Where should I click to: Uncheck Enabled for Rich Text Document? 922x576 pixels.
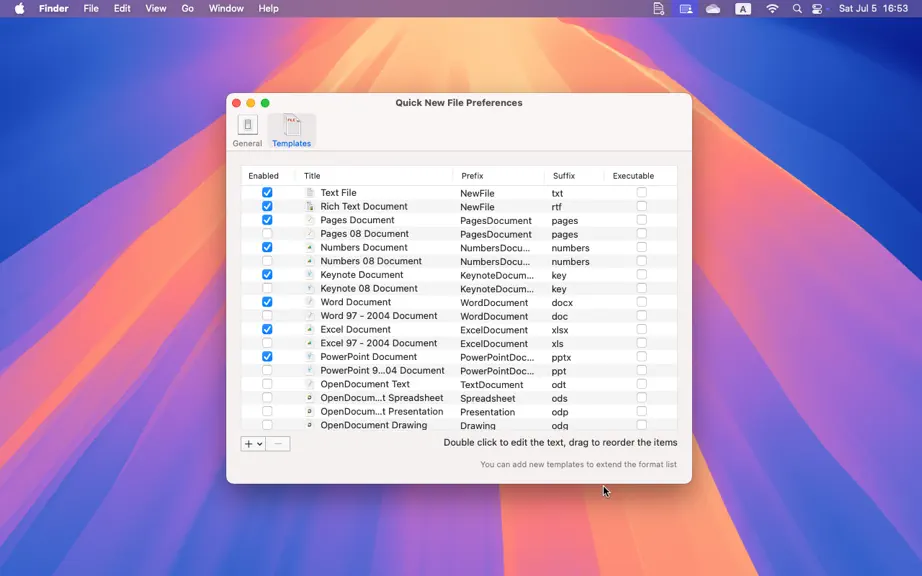(267, 206)
